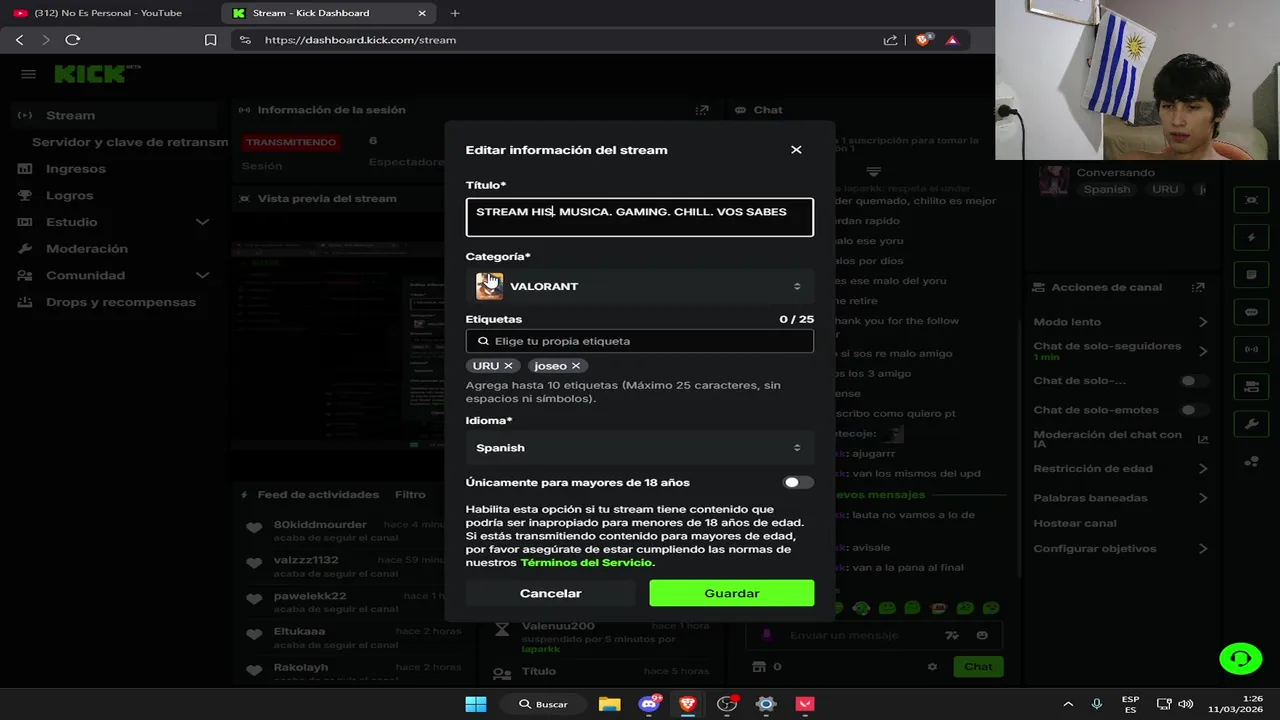Open Logros in the sidebar
Screen dimensions: 1280x720
tap(69, 196)
